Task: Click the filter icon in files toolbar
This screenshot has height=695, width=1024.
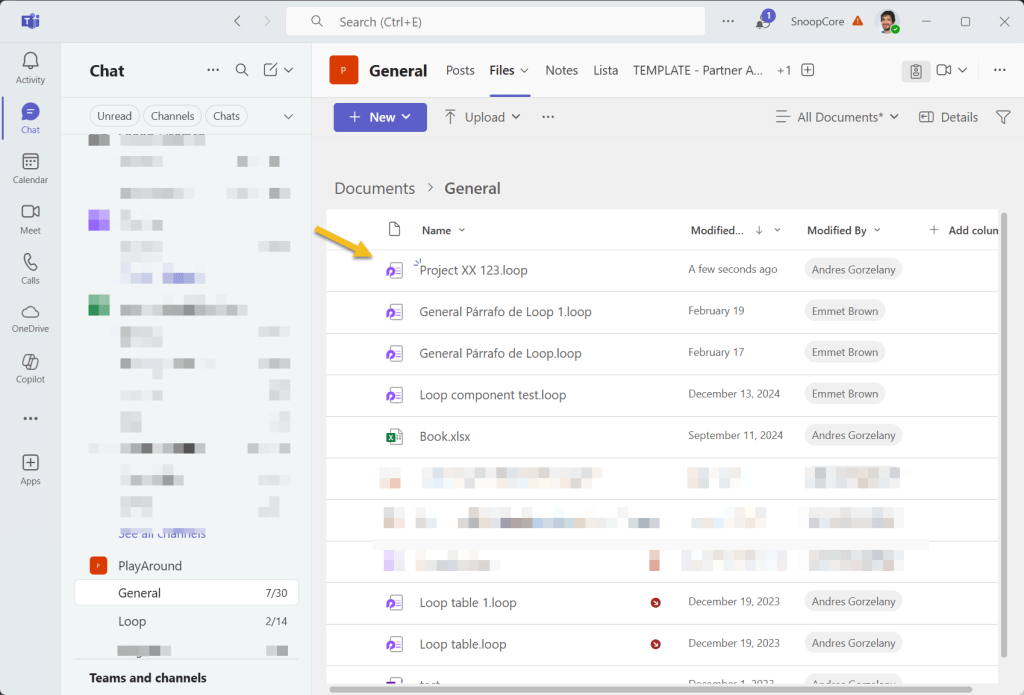Action: 1003,117
